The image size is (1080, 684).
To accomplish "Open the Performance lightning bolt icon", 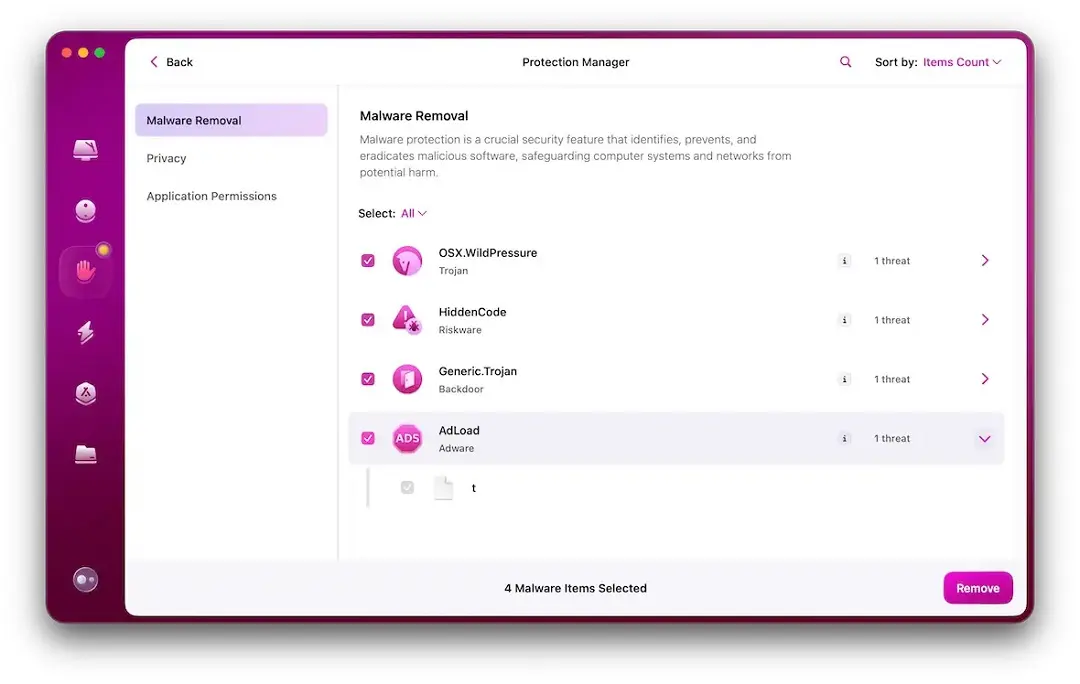I will (x=85, y=332).
